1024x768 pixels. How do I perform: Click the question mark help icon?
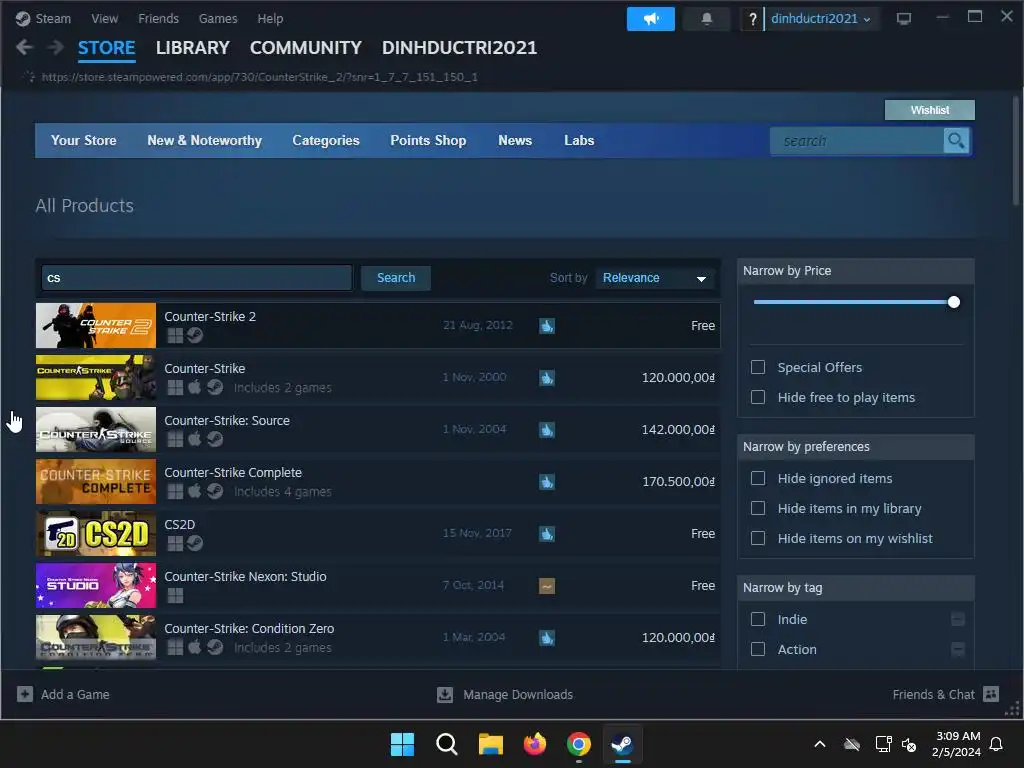[752, 19]
